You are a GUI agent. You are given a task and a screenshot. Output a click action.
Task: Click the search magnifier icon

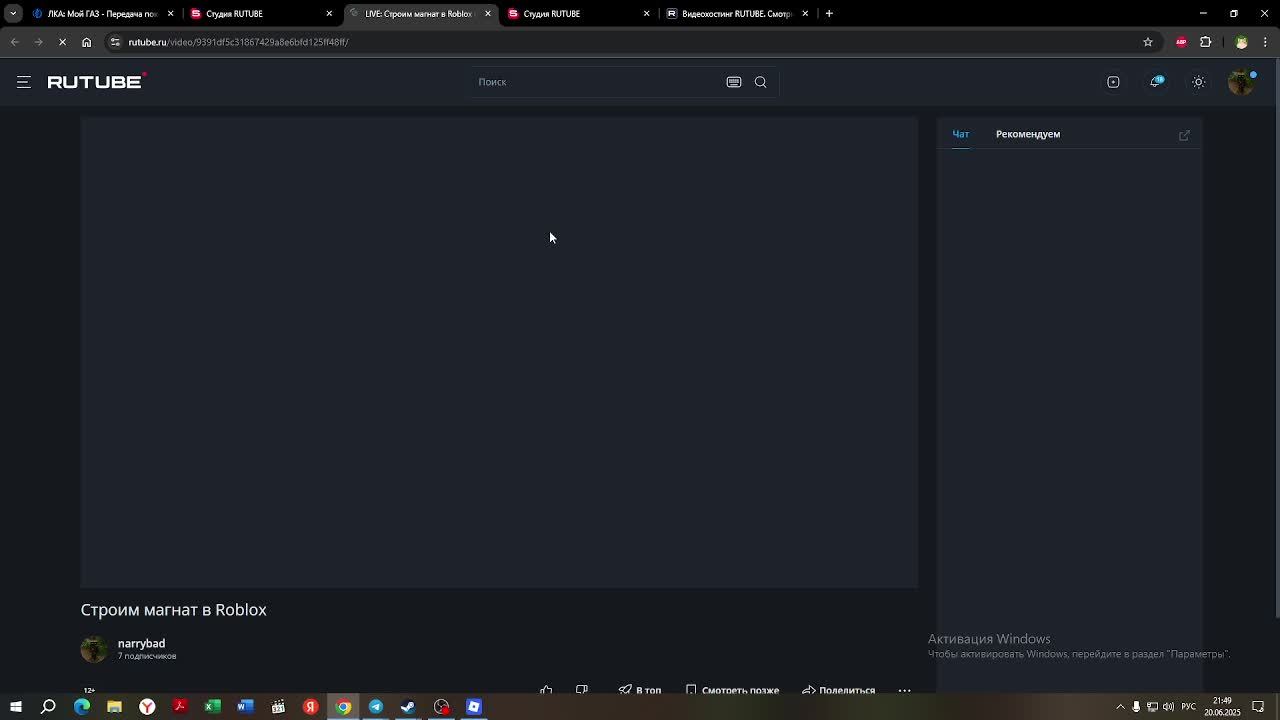pos(761,82)
